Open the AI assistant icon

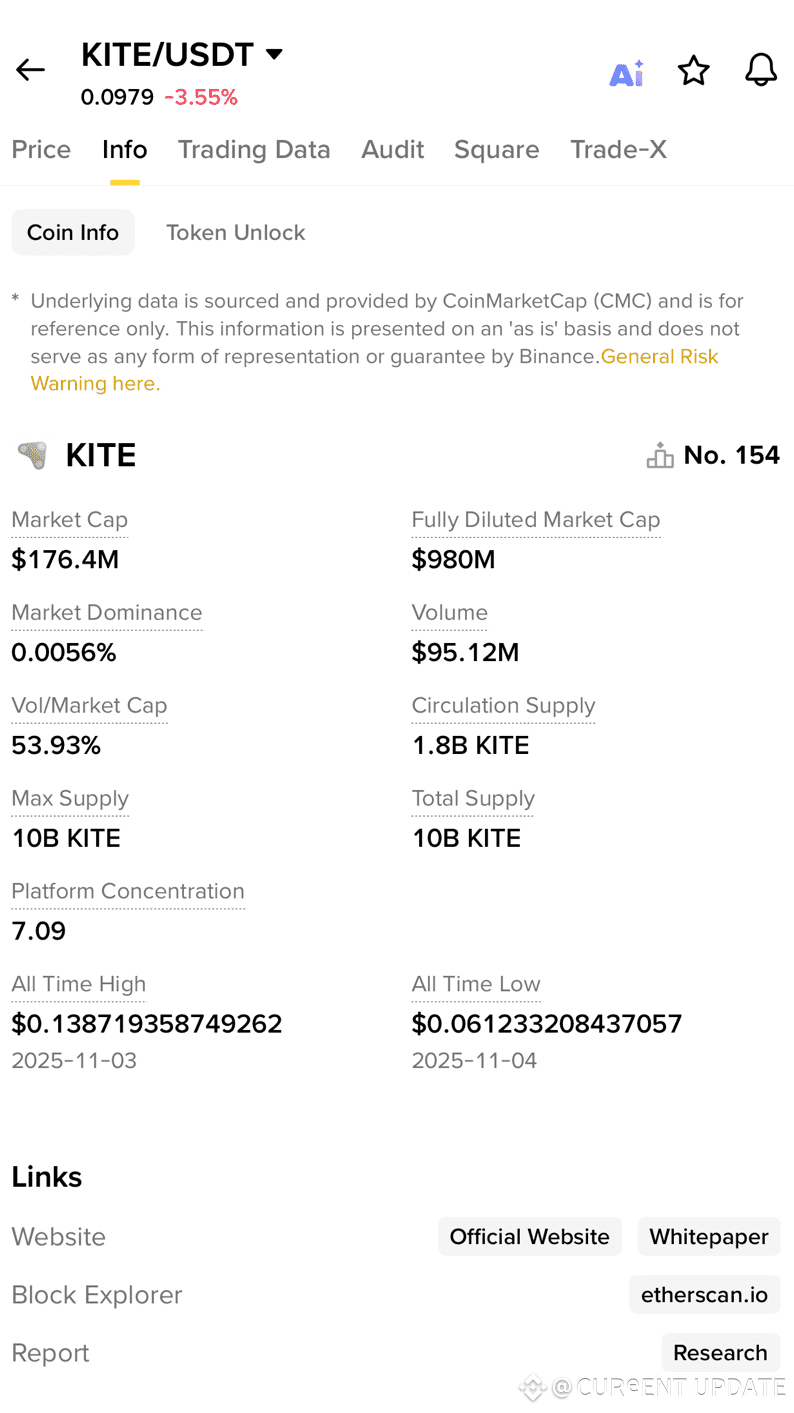[627, 73]
